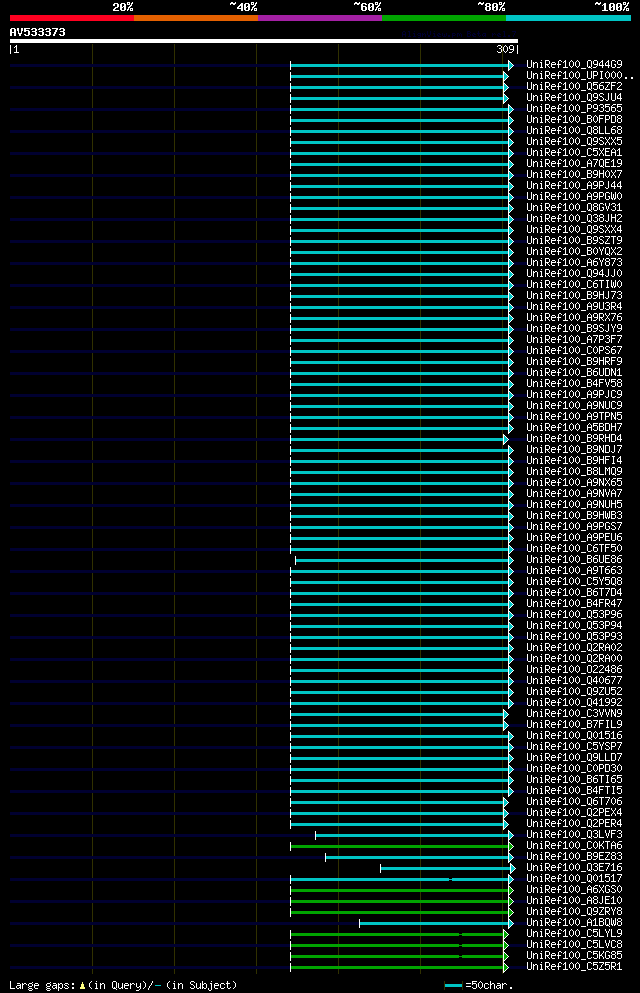Screen dimensions: 640x993
Task: Select hit label UniRef100_A9U3R4
Action: (574, 307)
